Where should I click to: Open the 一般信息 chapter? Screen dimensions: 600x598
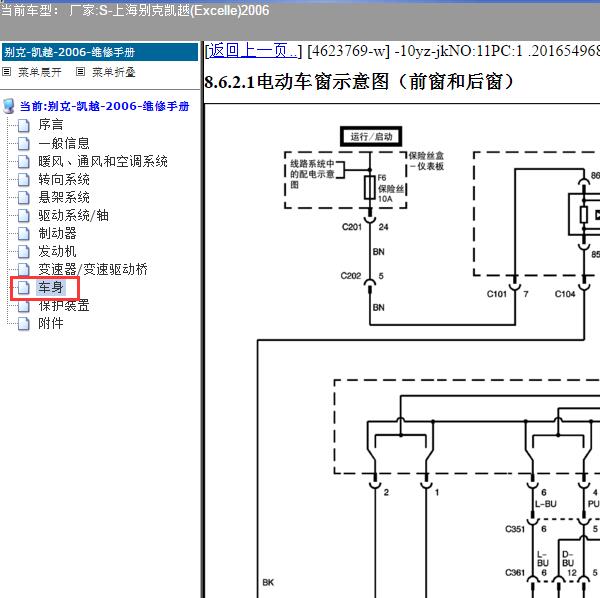[x=64, y=143]
